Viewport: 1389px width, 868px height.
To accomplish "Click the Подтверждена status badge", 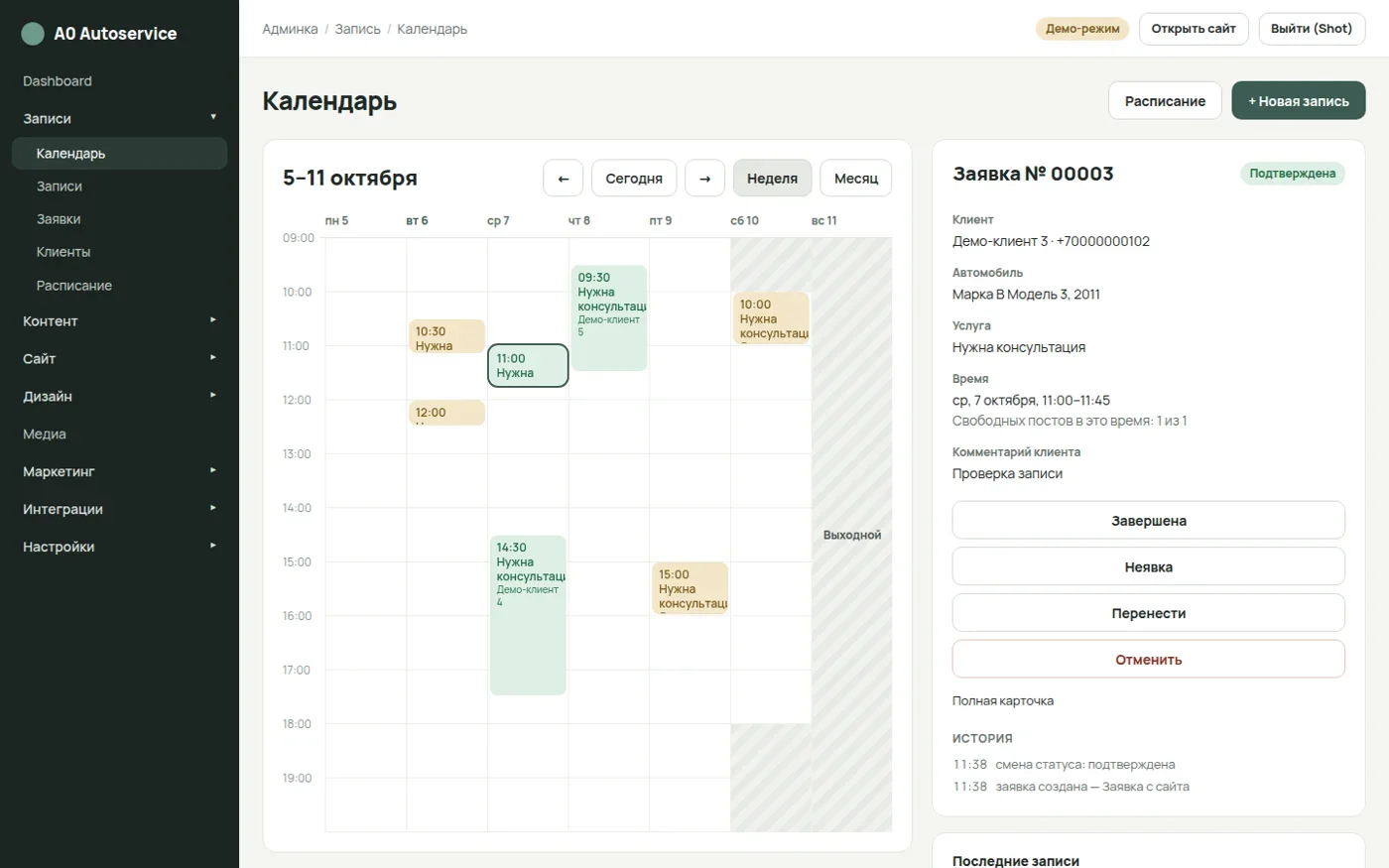I will (x=1292, y=174).
